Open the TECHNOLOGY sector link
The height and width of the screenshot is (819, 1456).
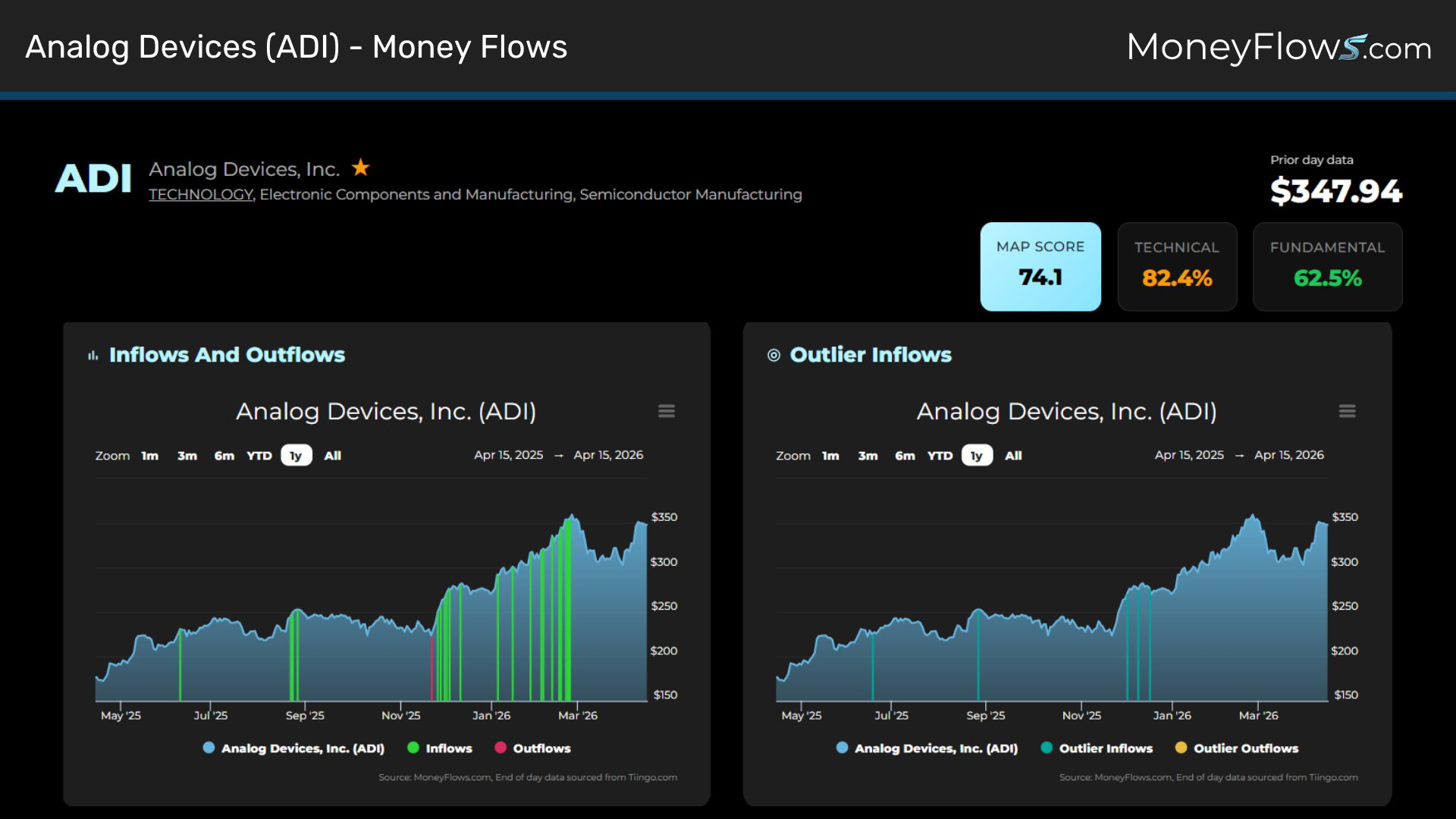tap(201, 195)
